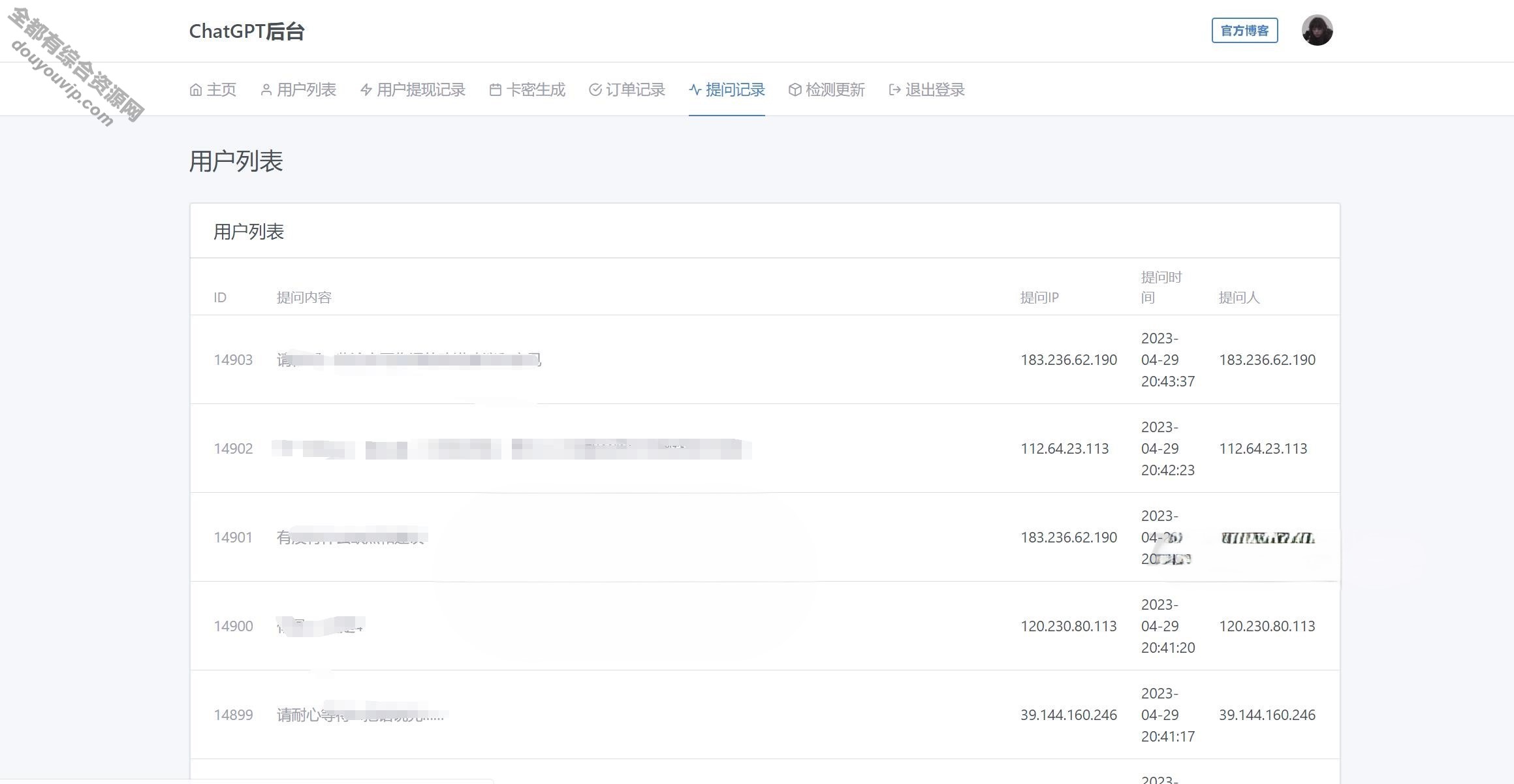Click the 提问人 column header
Viewport: 1514px width, 784px height.
click(x=1239, y=298)
